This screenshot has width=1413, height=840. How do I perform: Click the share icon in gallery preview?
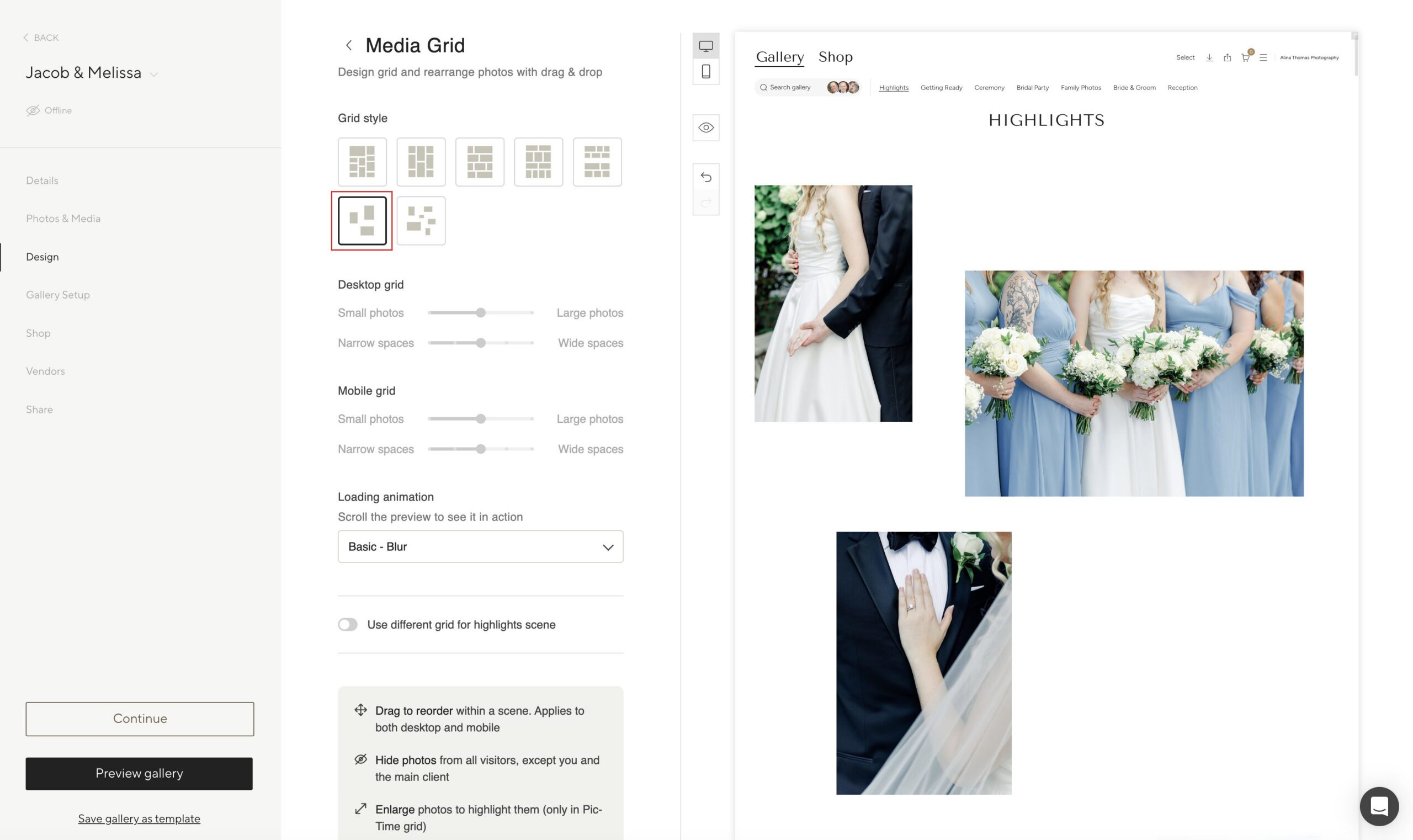coord(1228,58)
